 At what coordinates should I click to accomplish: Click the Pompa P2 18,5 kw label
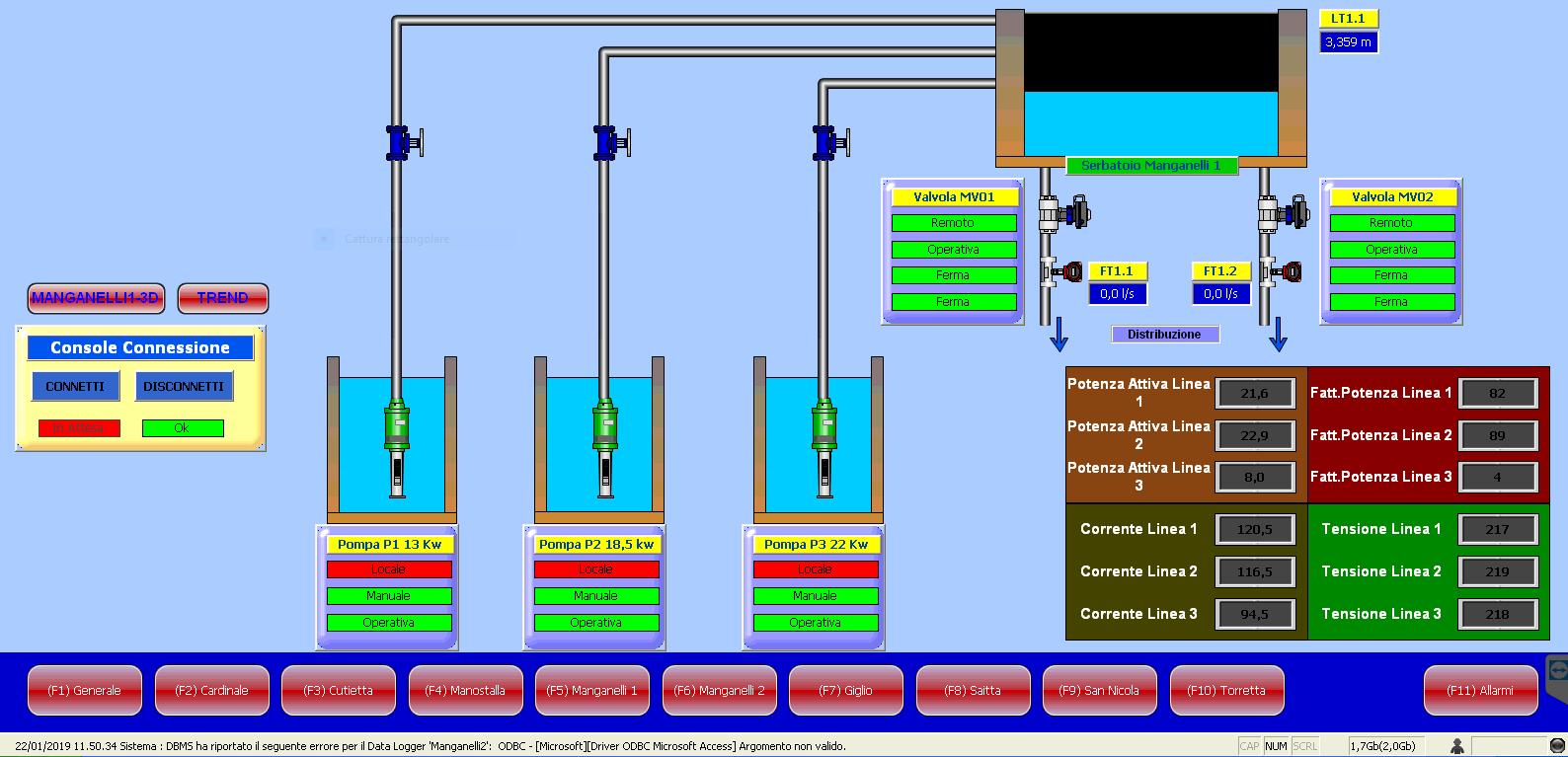coord(596,544)
